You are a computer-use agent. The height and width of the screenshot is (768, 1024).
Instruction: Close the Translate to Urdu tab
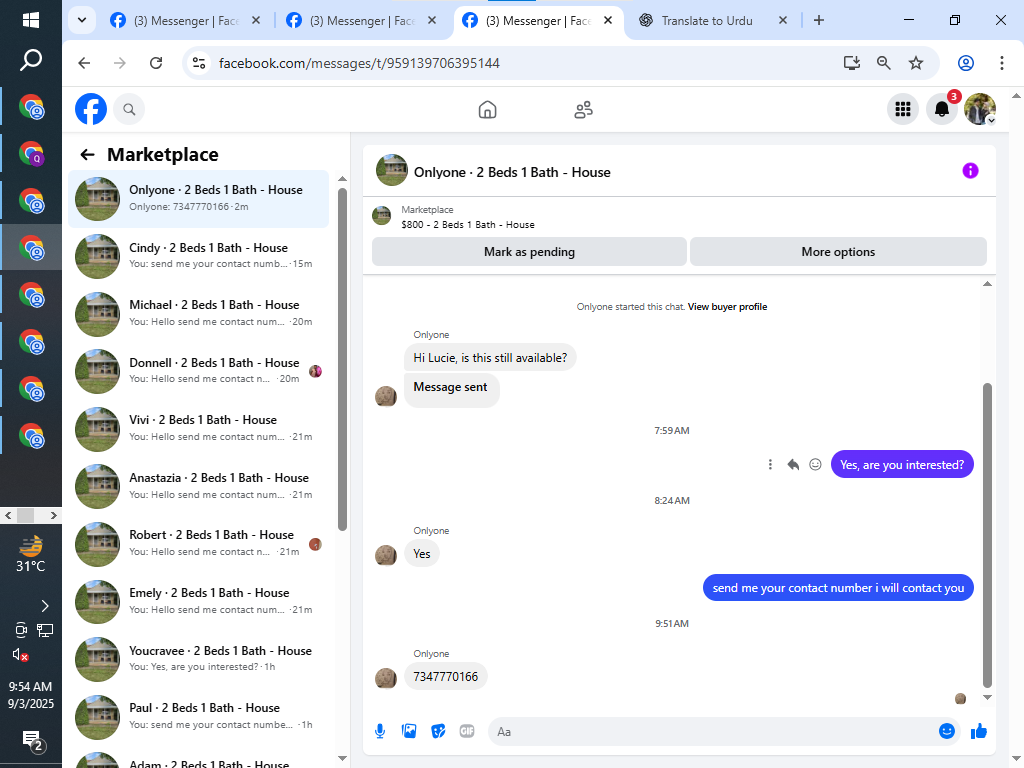(782, 20)
